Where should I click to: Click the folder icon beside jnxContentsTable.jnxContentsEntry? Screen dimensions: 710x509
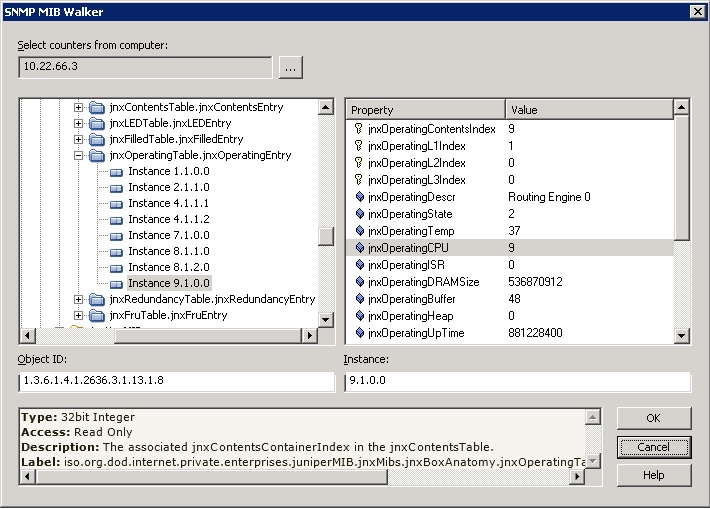coord(97,107)
